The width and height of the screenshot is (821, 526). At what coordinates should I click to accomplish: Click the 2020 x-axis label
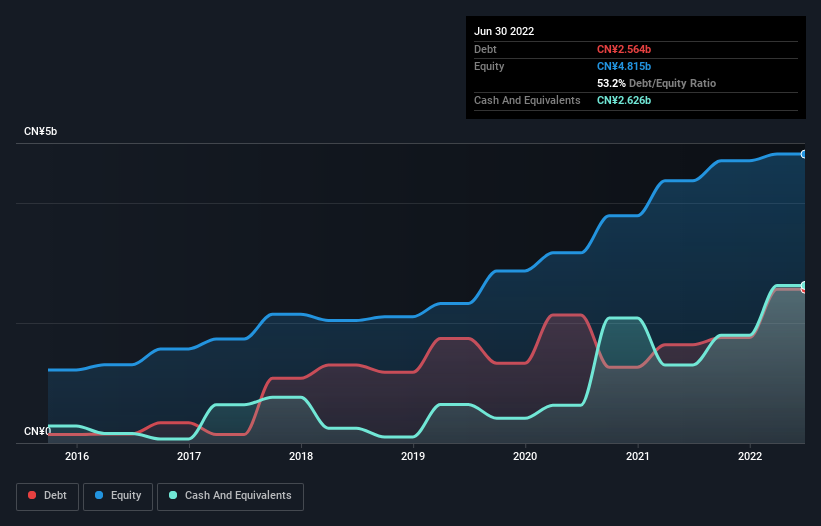coord(525,456)
